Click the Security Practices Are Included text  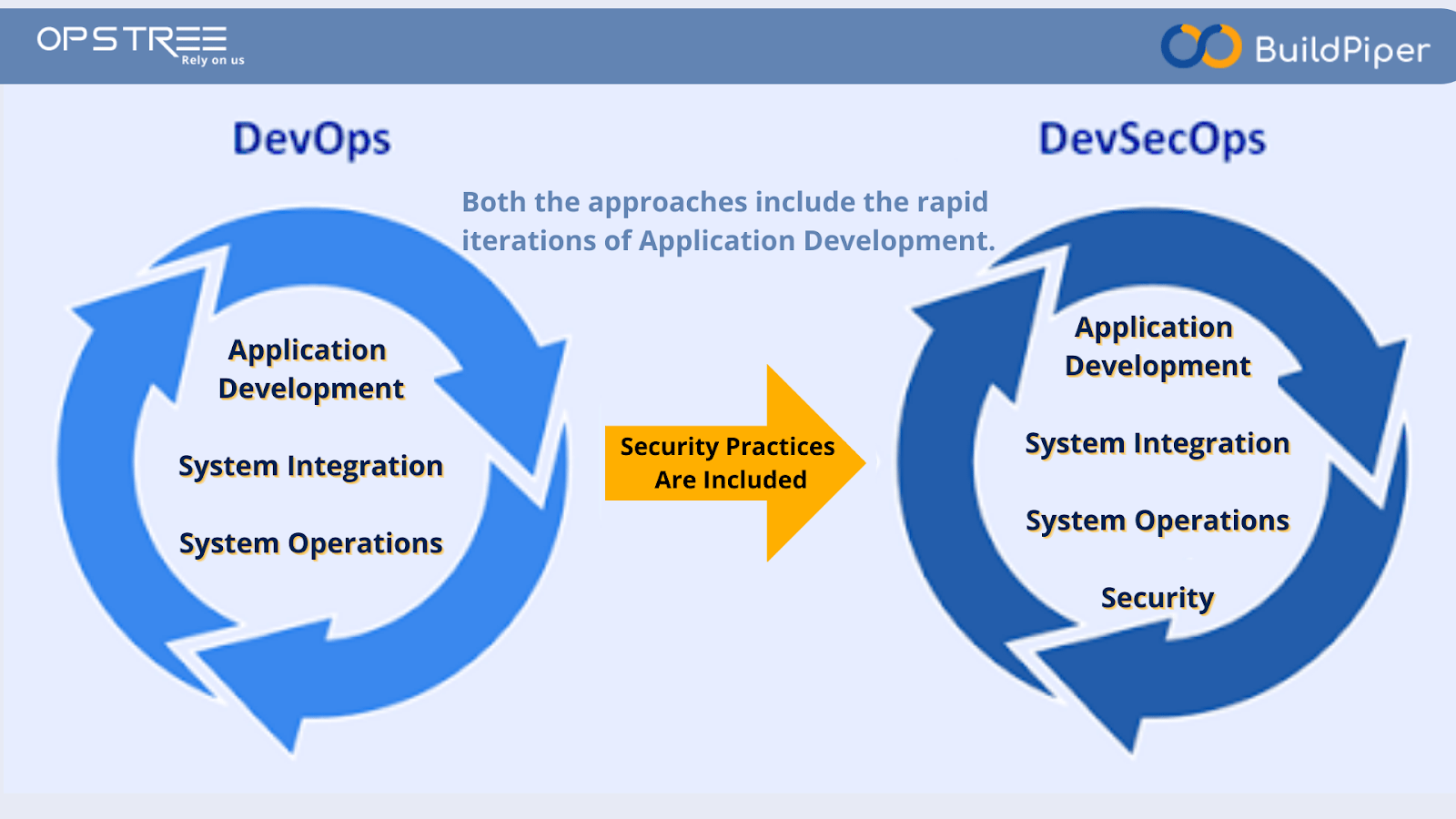pyautogui.click(x=726, y=462)
